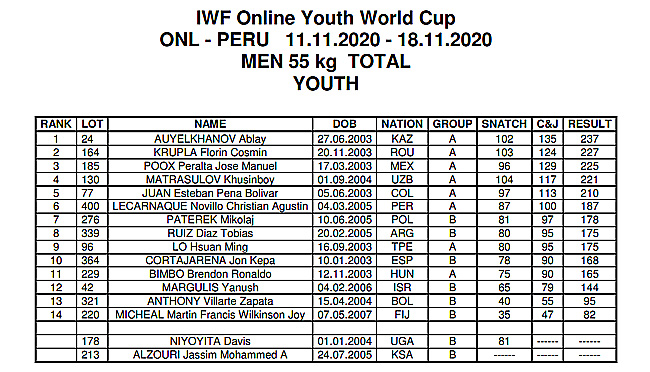
Task: Click the date of birth 05.06.2003
Action: 344,193
